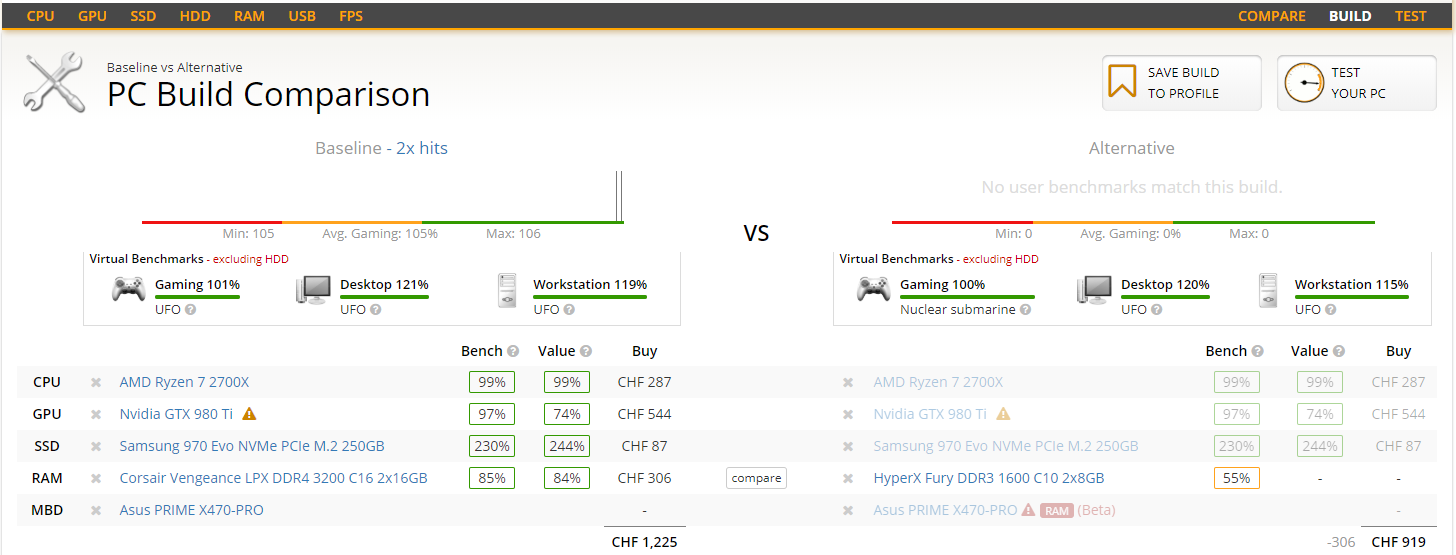Screen dimensions: 1456x555
Task: Click help icon next to baseline Workstation UFO
Action: click(568, 310)
